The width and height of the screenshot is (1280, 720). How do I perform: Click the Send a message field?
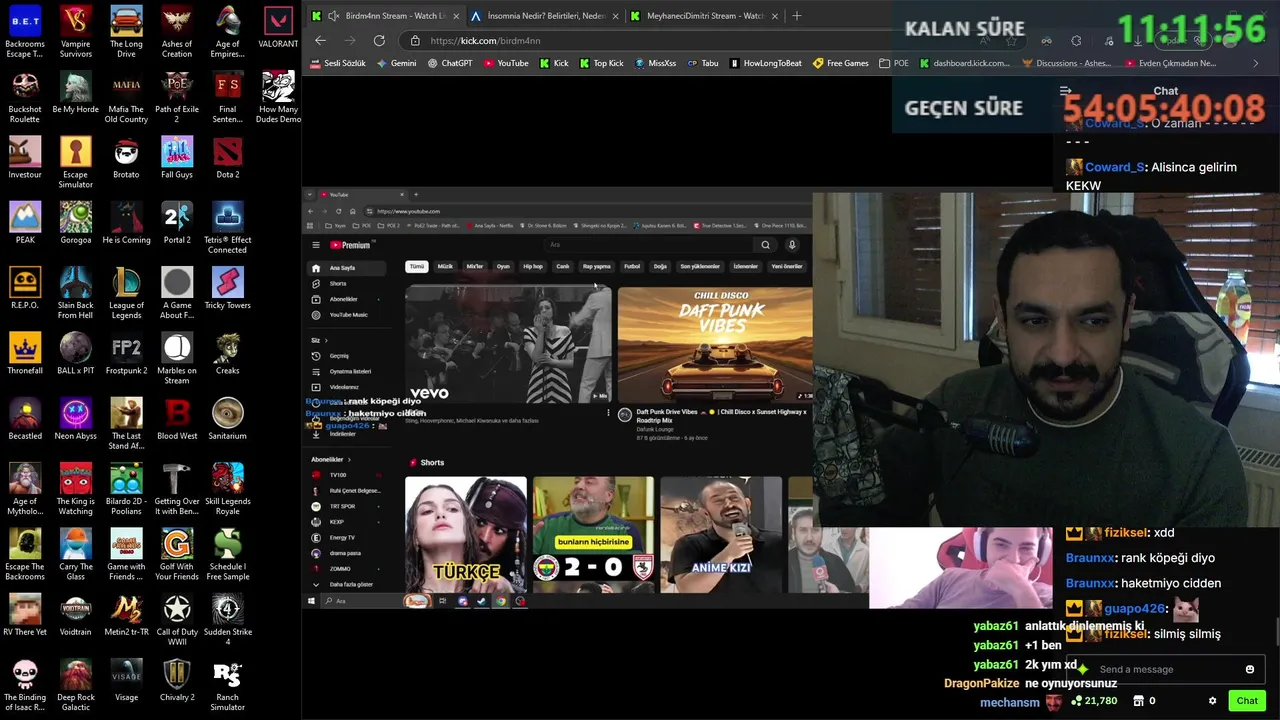coord(1165,669)
